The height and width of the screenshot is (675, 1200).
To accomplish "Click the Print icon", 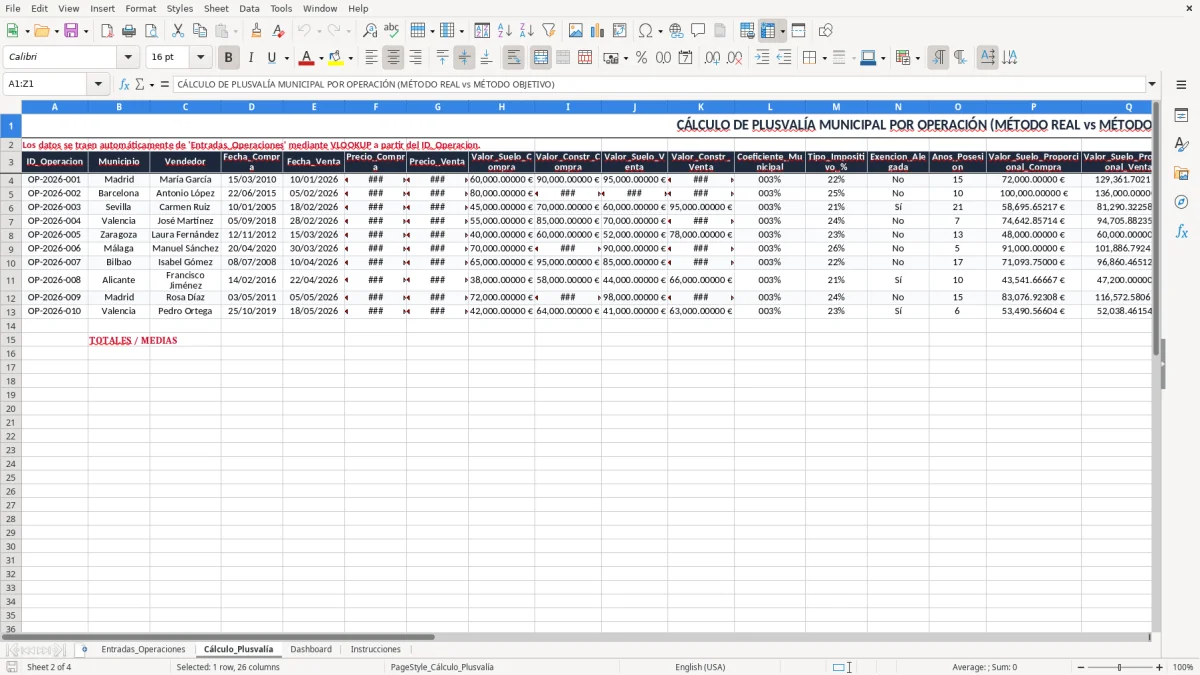I will [129, 31].
